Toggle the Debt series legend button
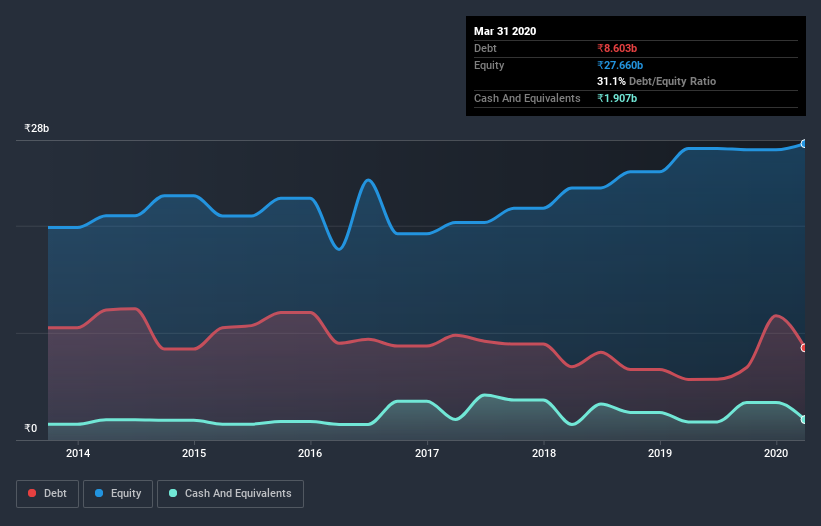 [x=47, y=494]
